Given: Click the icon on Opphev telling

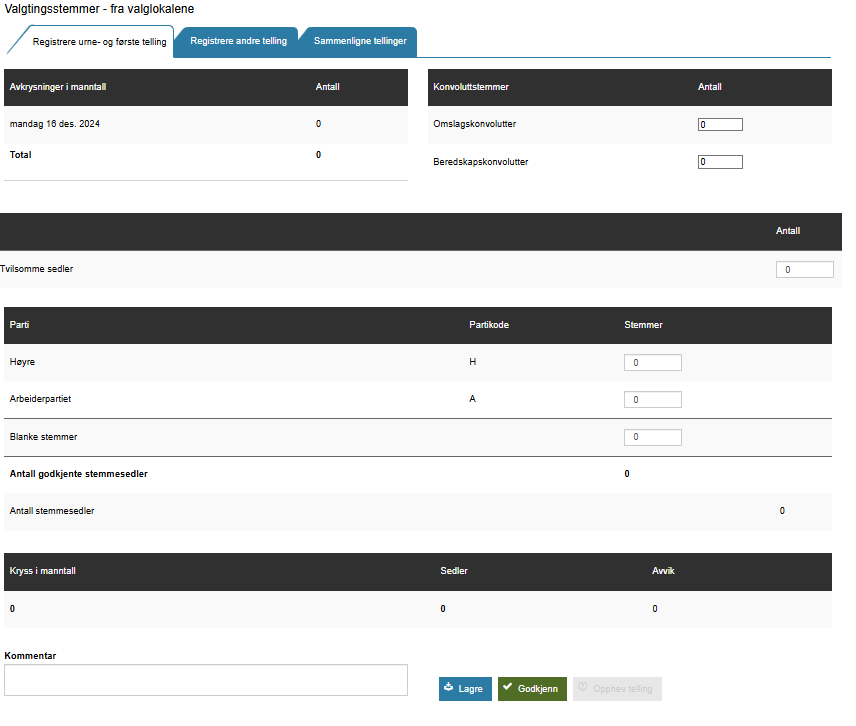Looking at the screenshot, I should coord(583,688).
